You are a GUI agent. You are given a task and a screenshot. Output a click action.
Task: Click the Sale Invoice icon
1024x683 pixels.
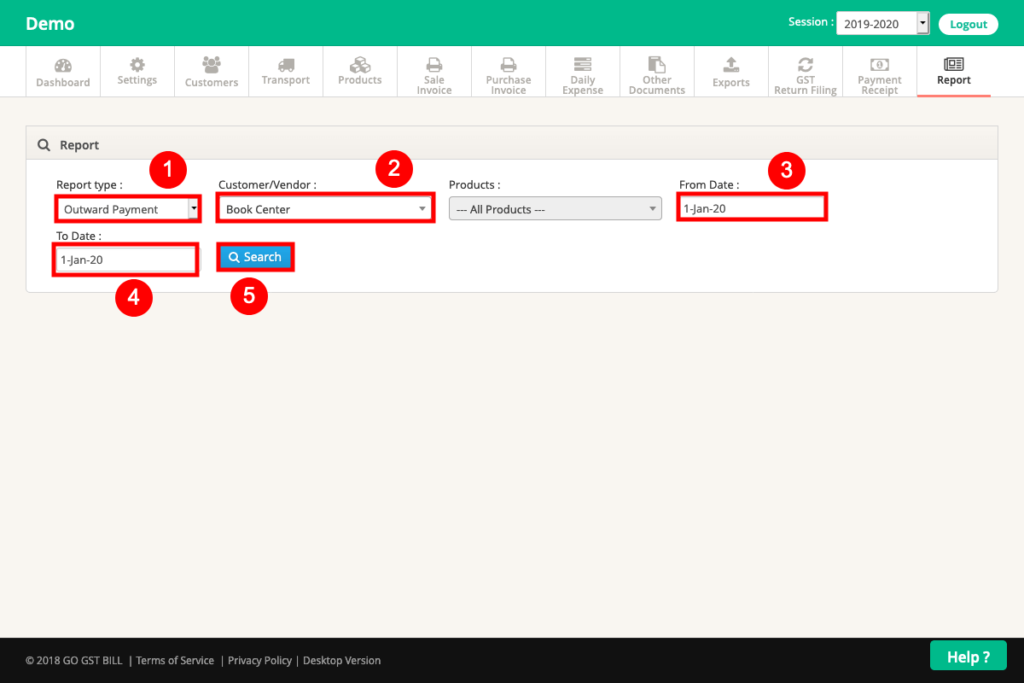click(x=433, y=70)
